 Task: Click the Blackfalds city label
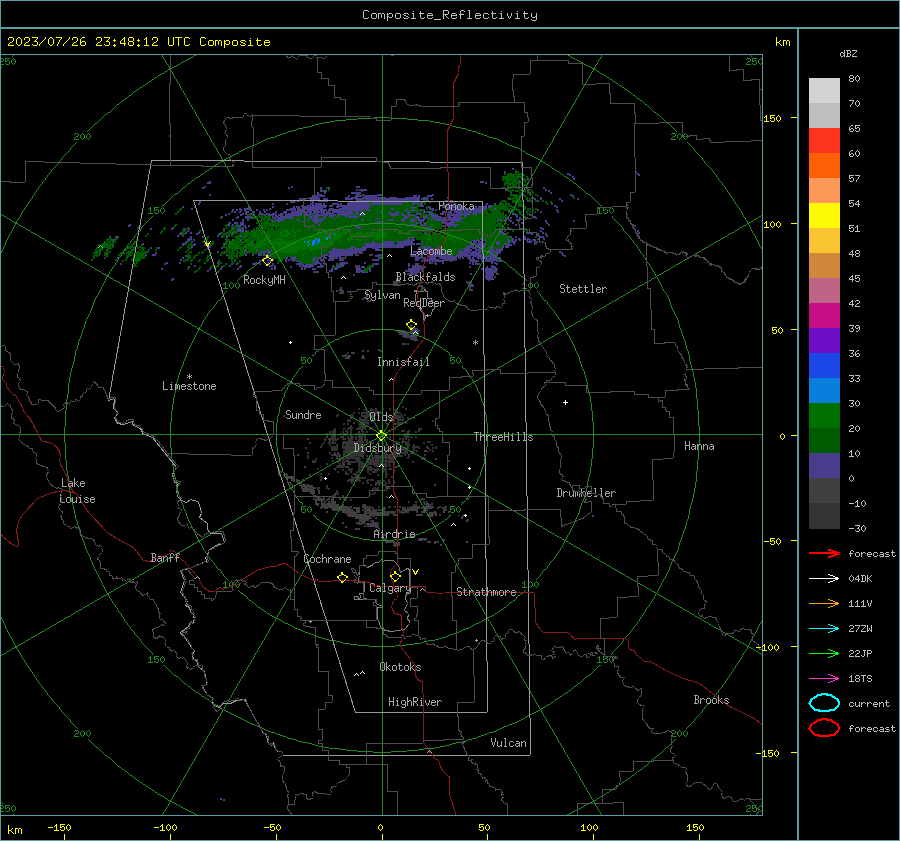425,277
